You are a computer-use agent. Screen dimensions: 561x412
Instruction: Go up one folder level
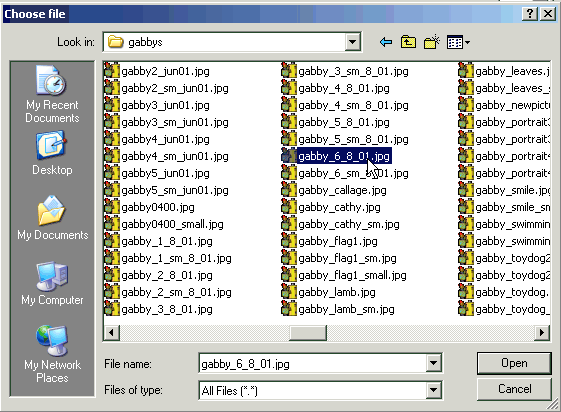coord(408,43)
